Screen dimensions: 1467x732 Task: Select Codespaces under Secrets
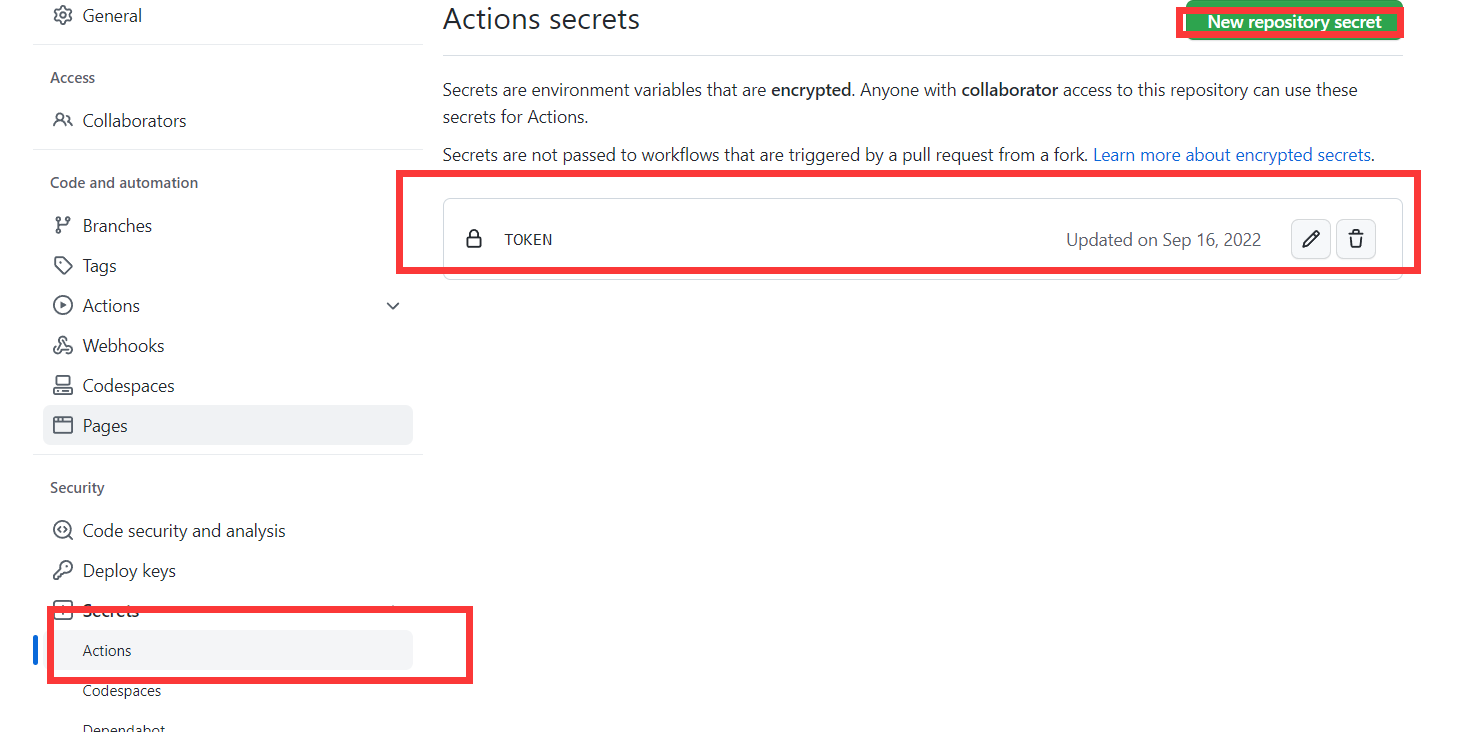point(122,691)
